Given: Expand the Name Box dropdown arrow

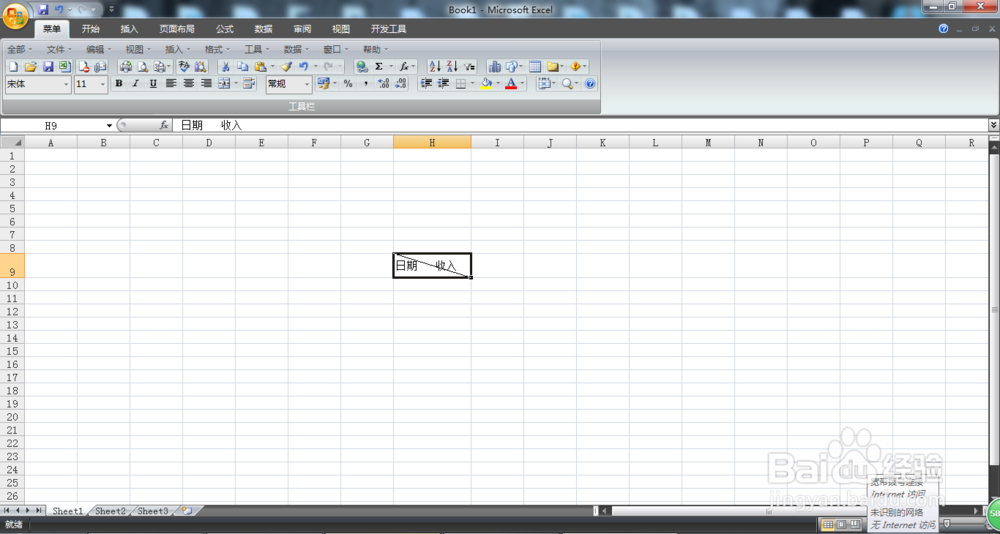Looking at the screenshot, I should 109,126.
